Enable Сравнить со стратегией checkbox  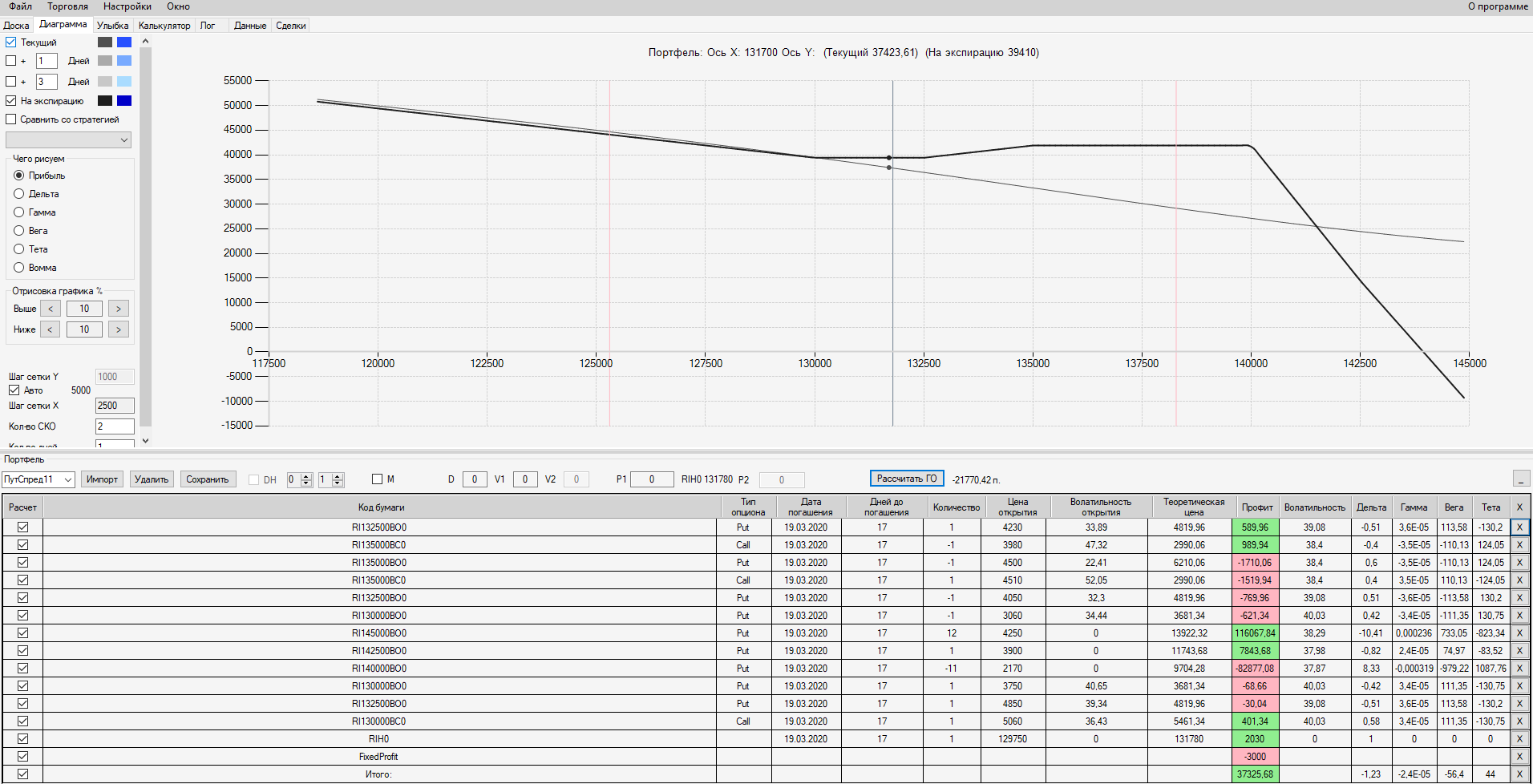(x=11, y=119)
